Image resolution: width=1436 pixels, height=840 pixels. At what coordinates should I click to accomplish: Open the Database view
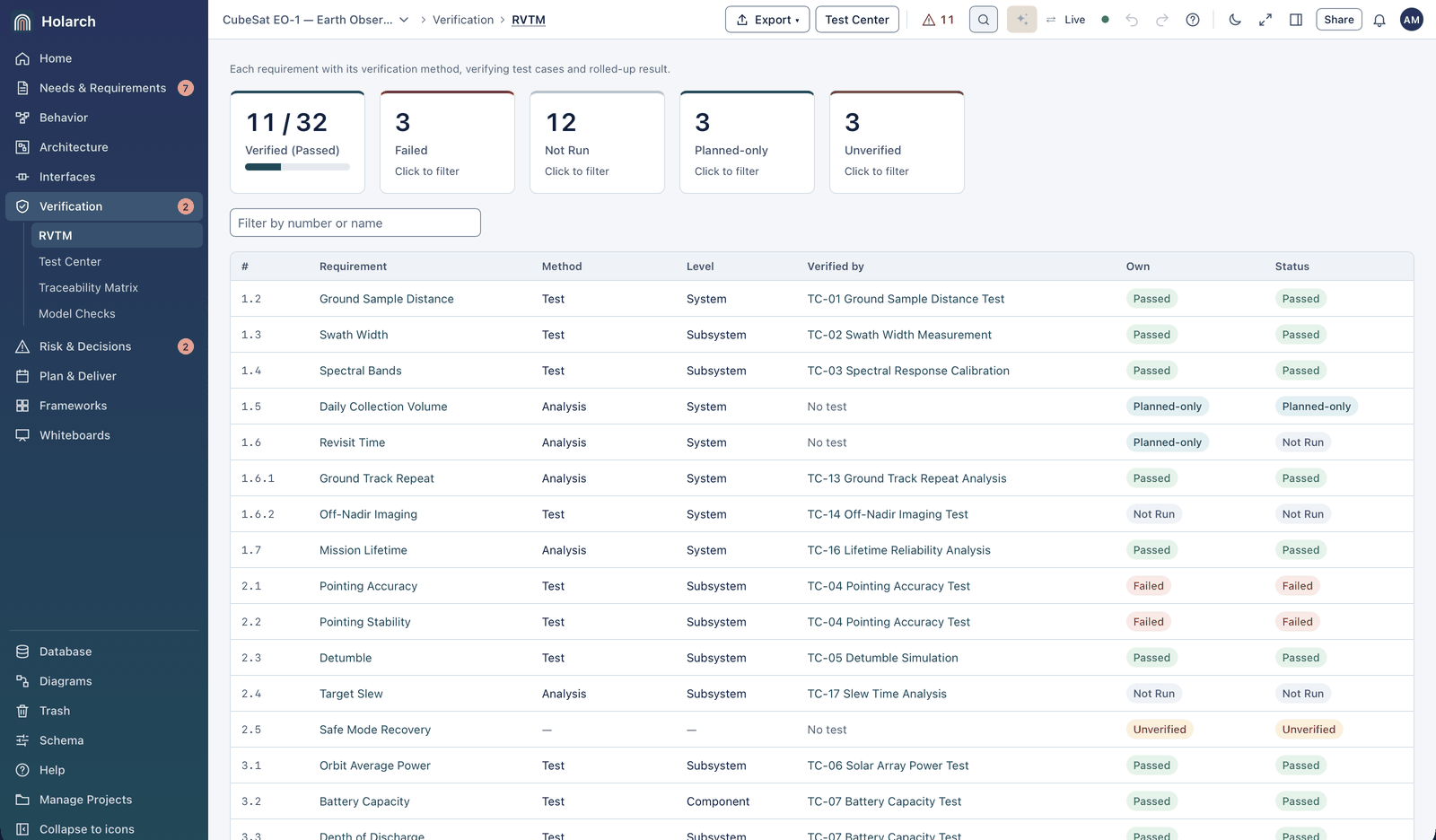104,652
